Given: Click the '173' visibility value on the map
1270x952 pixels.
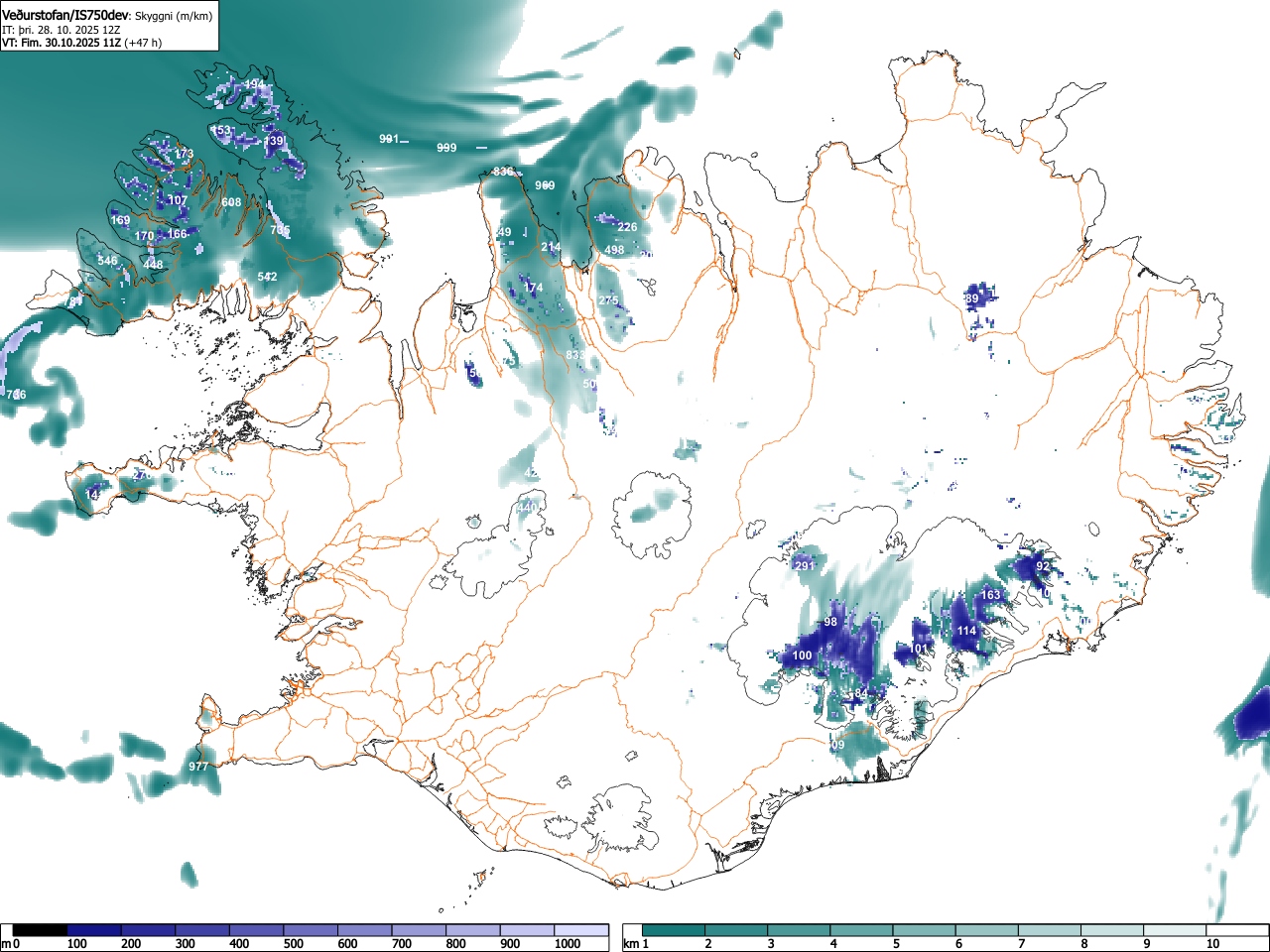Looking at the screenshot, I should click(185, 154).
